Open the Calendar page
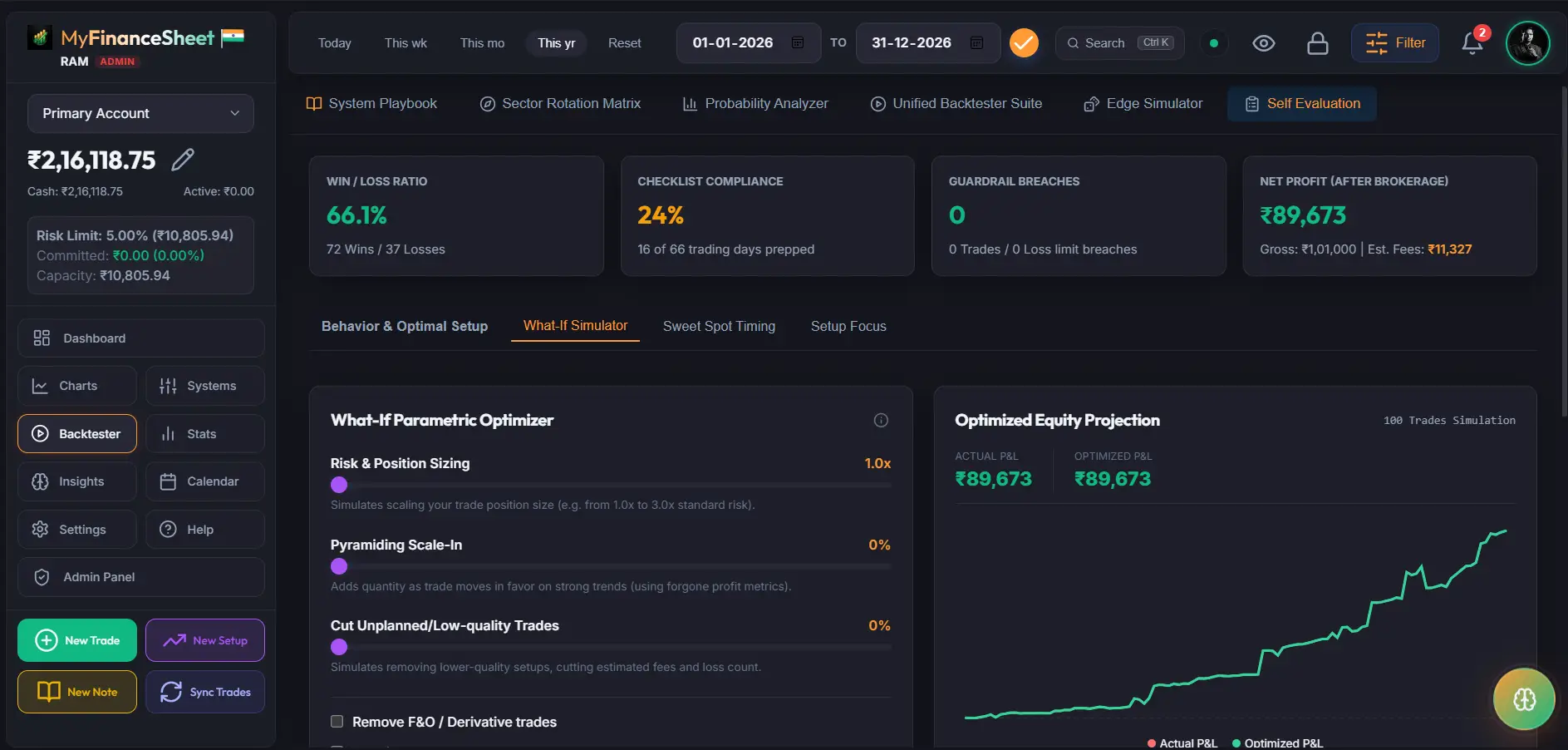 (205, 481)
